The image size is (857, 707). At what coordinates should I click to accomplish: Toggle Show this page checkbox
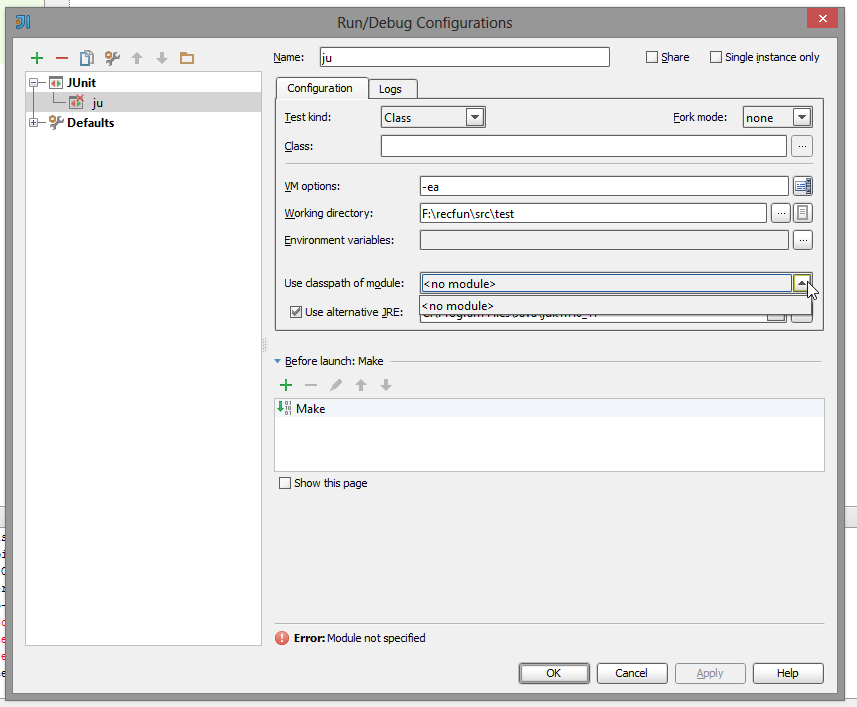285,483
